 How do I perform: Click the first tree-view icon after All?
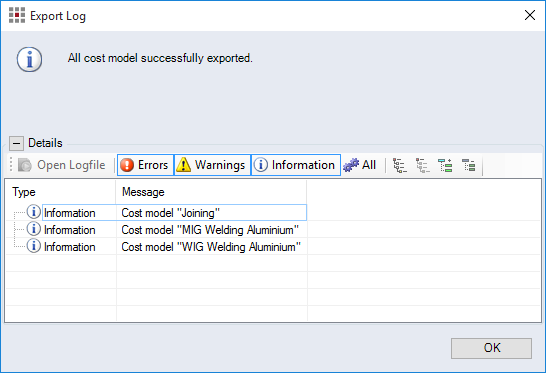pyautogui.click(x=400, y=165)
